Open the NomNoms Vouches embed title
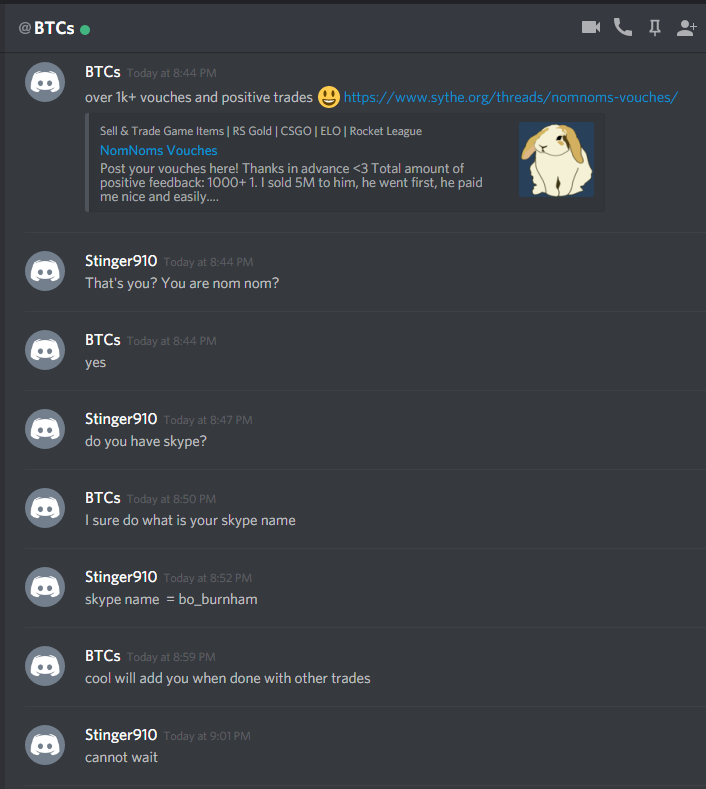The width and height of the screenshot is (706, 789). [159, 150]
